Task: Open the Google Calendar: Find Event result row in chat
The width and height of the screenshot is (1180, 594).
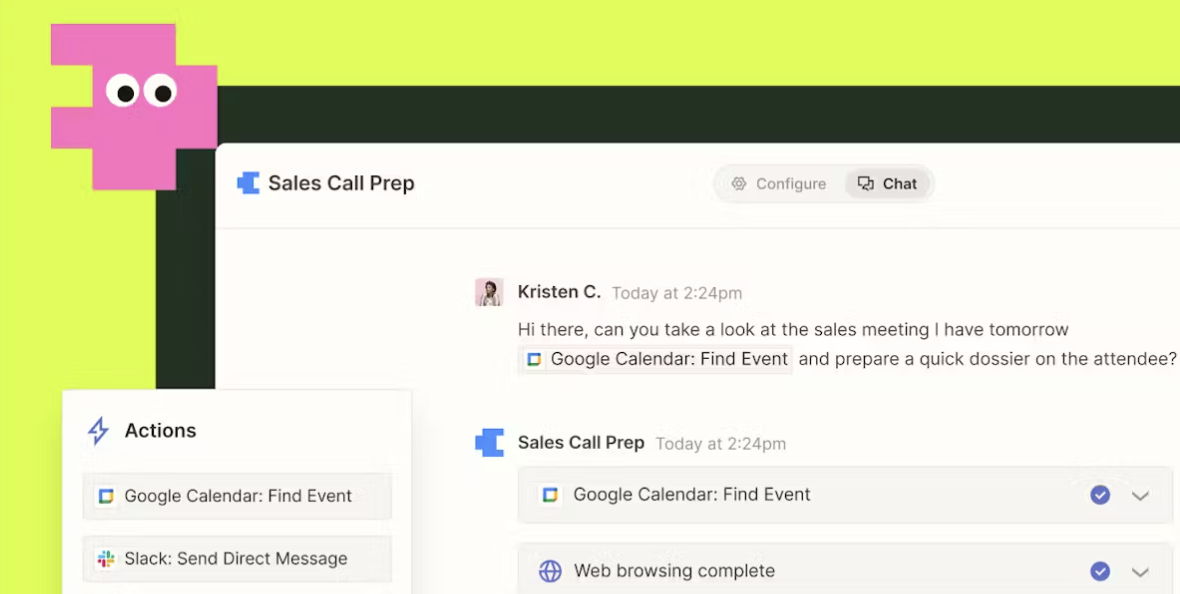Action: [845, 495]
